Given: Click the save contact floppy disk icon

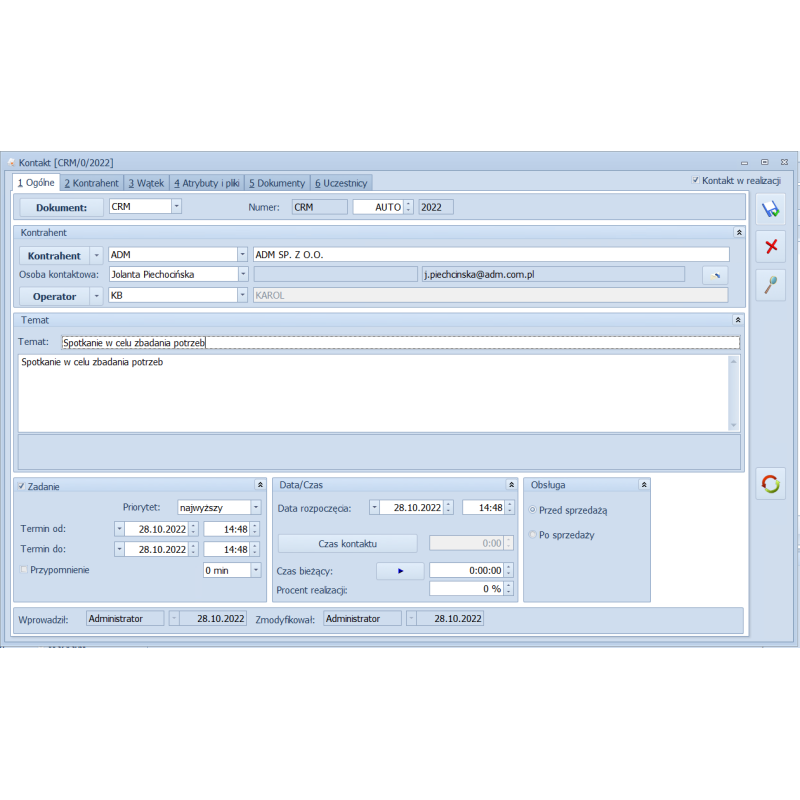Looking at the screenshot, I should click(x=770, y=209).
